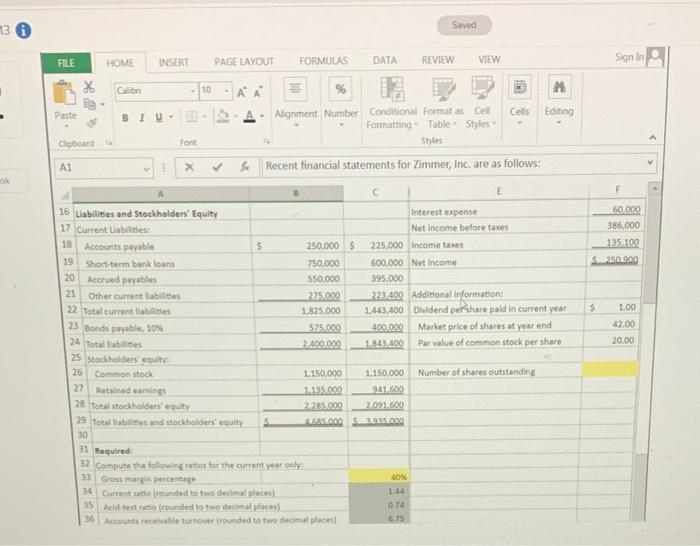Open Format as Table menu

tap(443, 102)
